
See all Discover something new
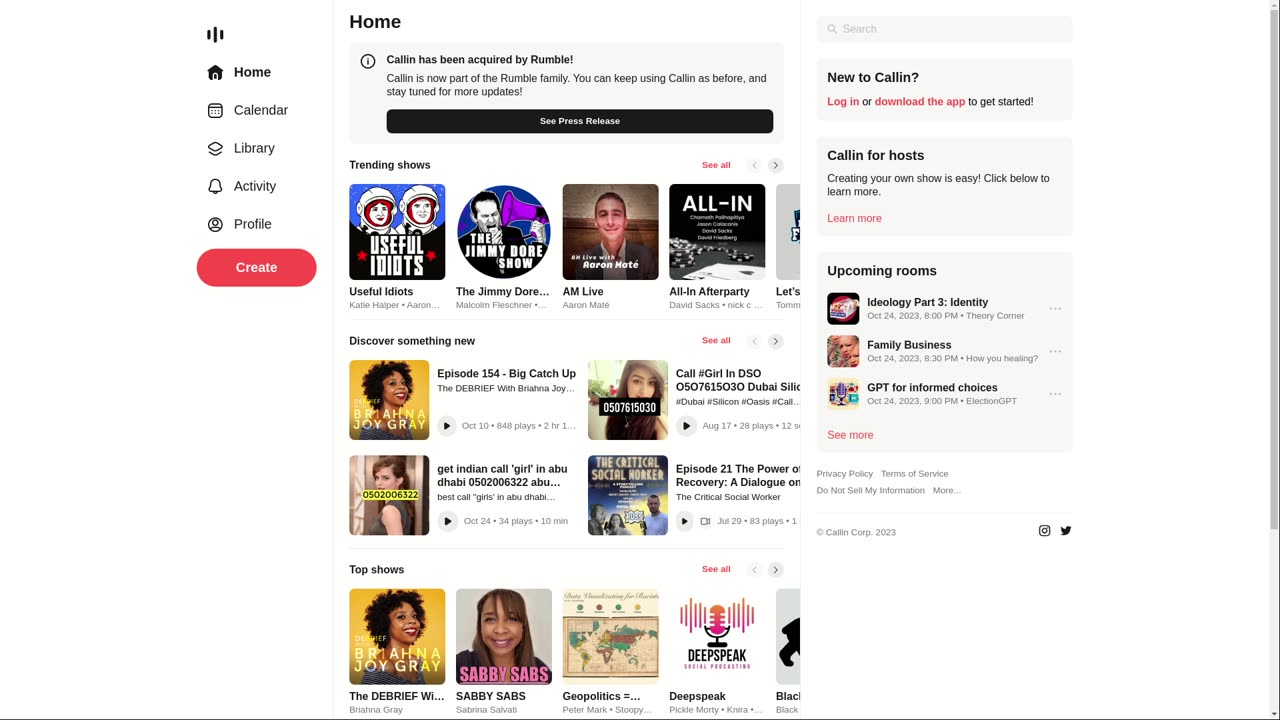click(716, 341)
